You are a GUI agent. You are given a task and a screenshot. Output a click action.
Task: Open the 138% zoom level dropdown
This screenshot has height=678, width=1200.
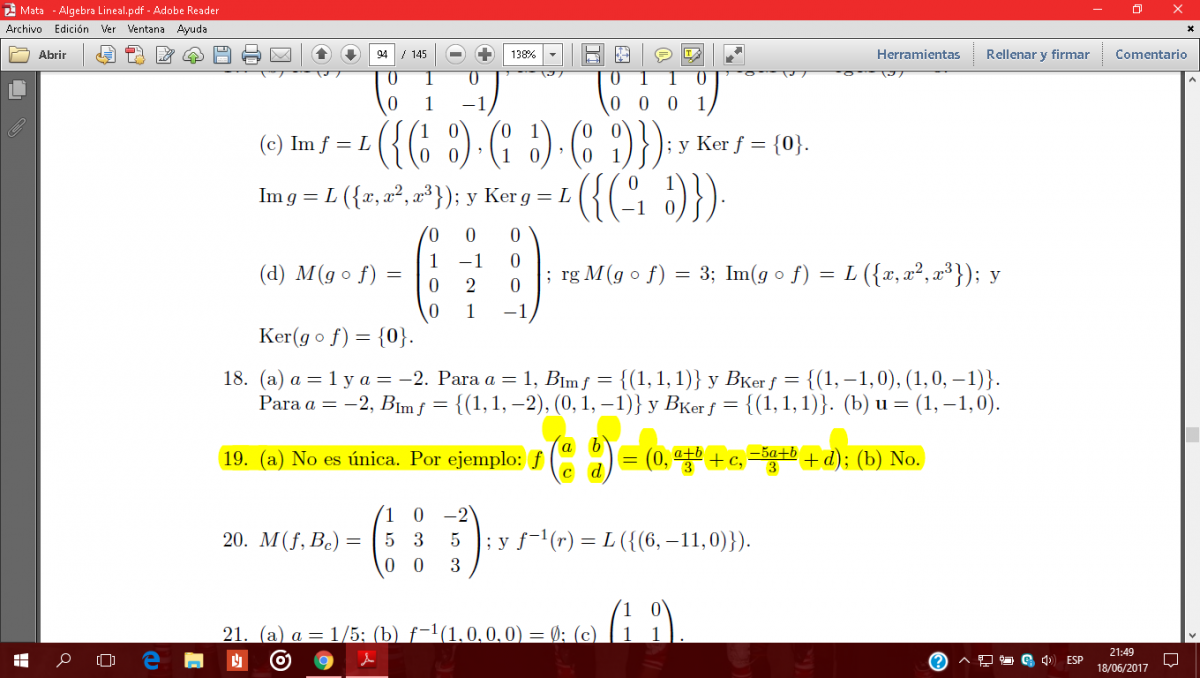(x=553, y=54)
